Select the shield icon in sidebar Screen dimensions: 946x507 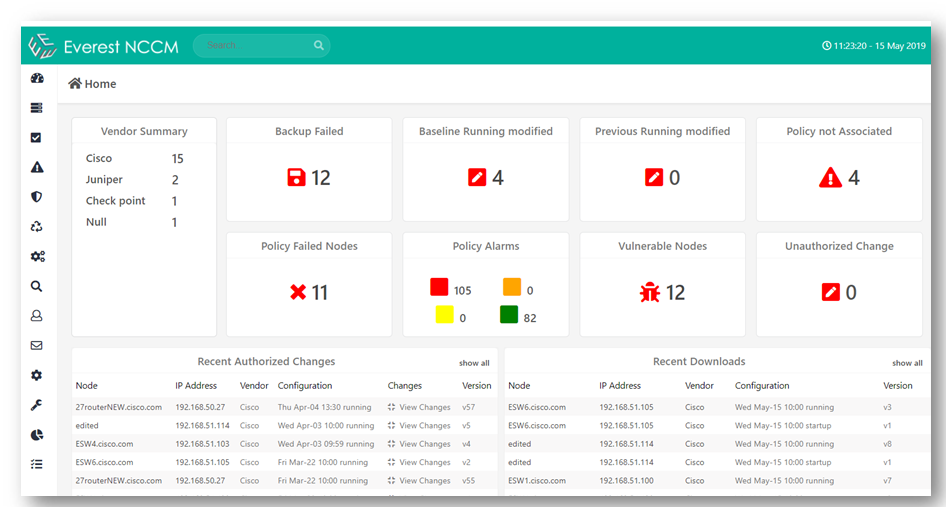(x=37, y=197)
